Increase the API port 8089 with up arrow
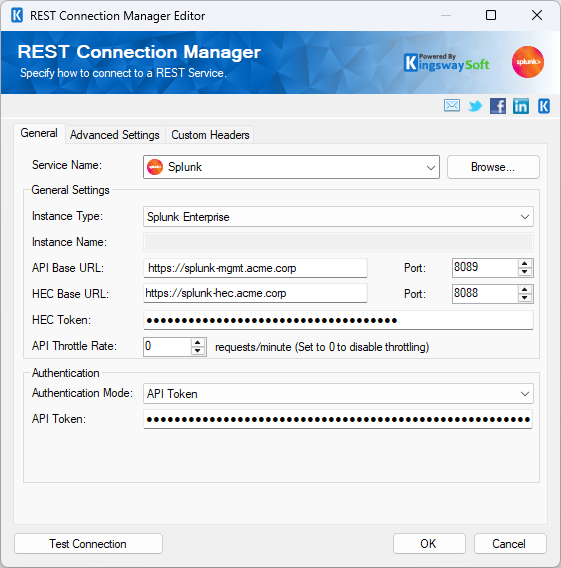Image resolution: width=561 pixels, height=568 pixels. pyautogui.click(x=524, y=263)
